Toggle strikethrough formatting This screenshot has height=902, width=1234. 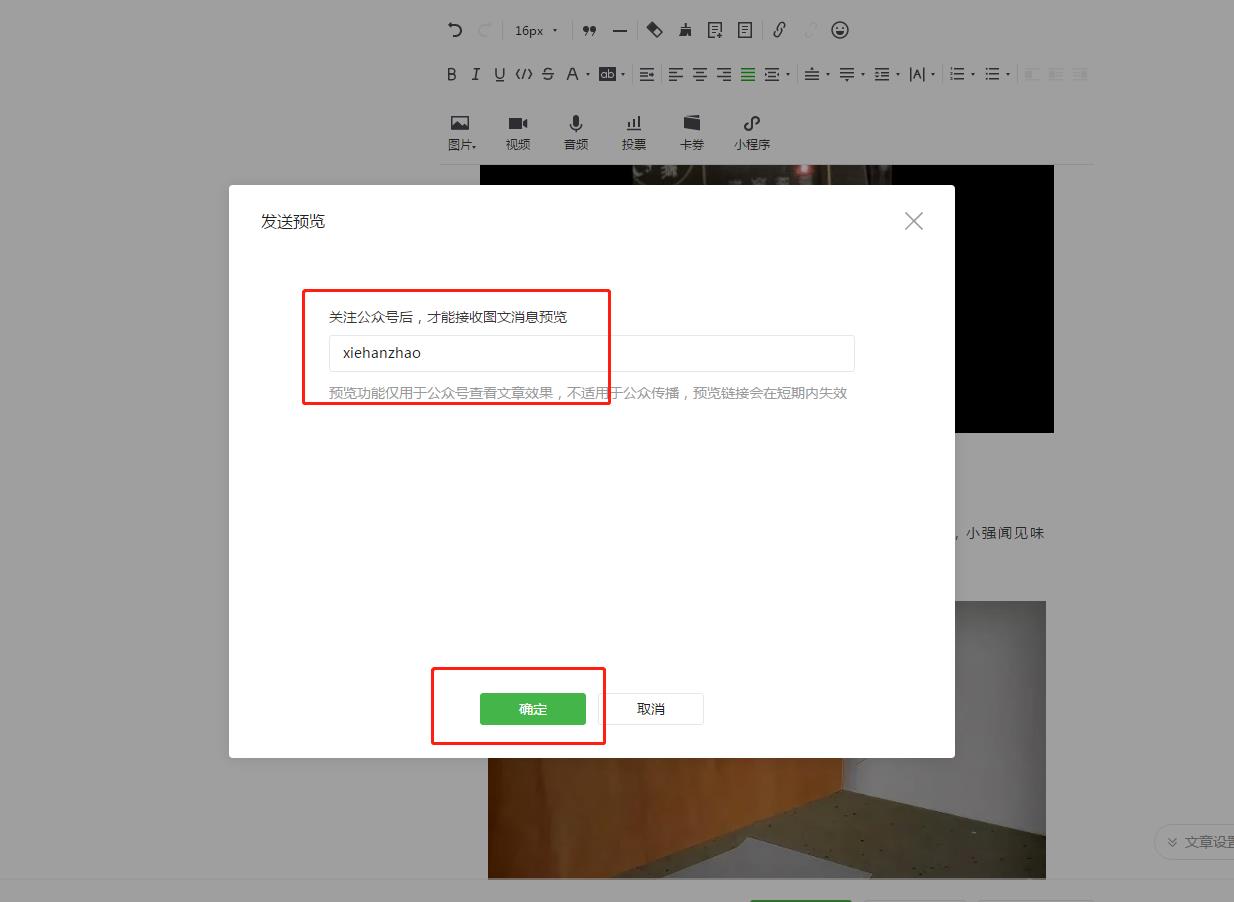point(547,74)
